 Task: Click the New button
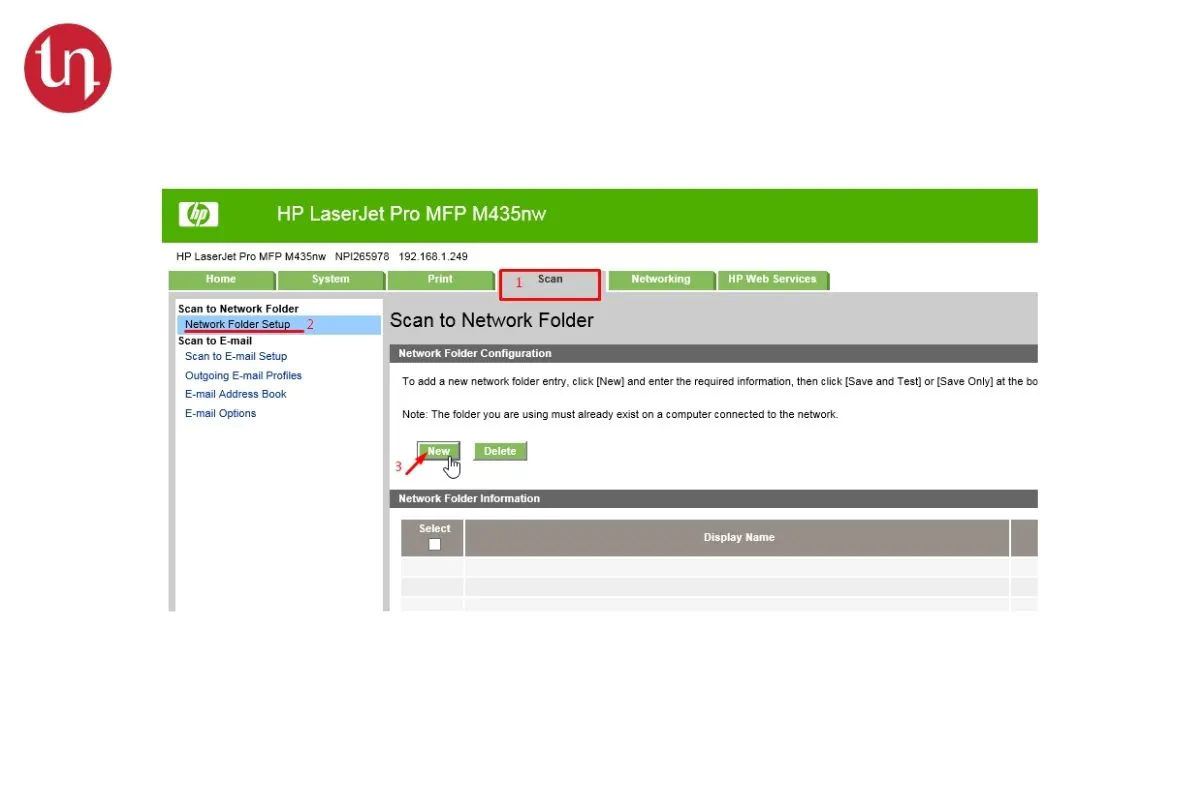pyautogui.click(x=439, y=451)
